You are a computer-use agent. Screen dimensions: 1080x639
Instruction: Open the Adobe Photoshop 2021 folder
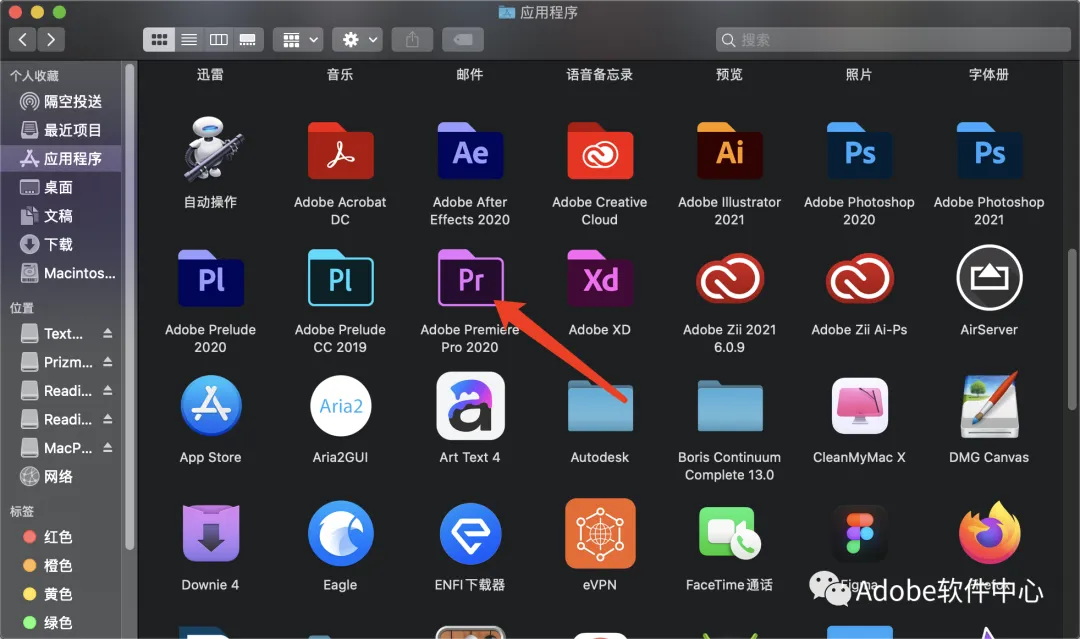click(x=989, y=151)
